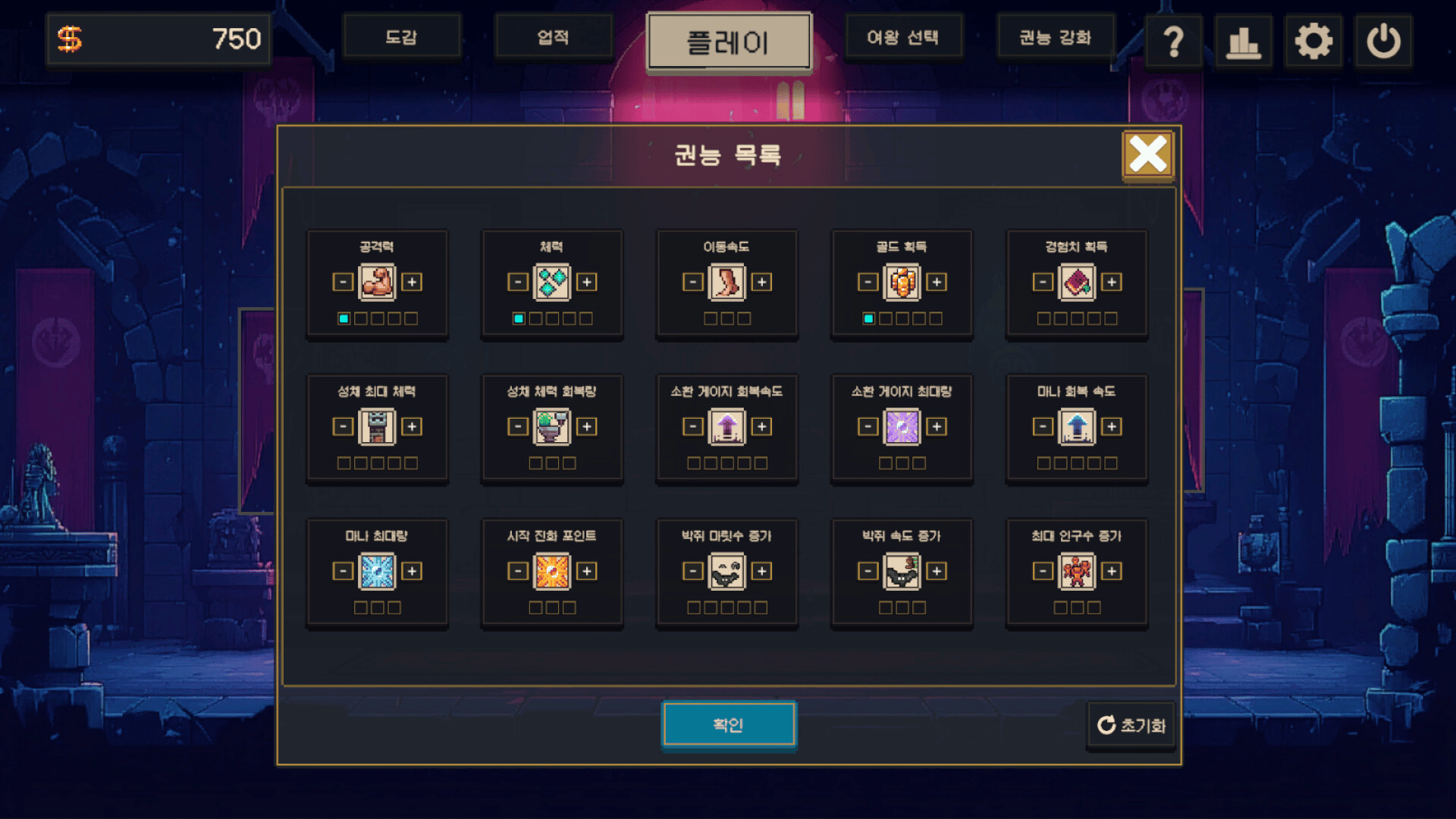Increase 마나 회복 속도 with plus button
Viewport: 1456px width, 819px height.
click(1111, 426)
